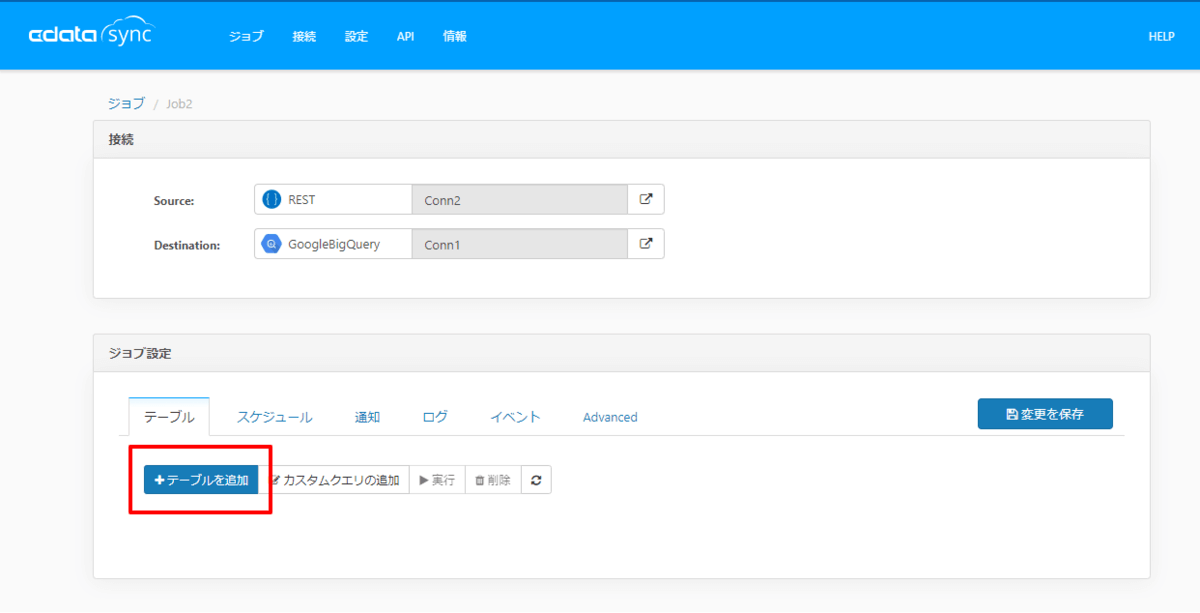Go to ジョブ via the breadcrumb
The height and width of the screenshot is (613, 1200).
point(126,103)
